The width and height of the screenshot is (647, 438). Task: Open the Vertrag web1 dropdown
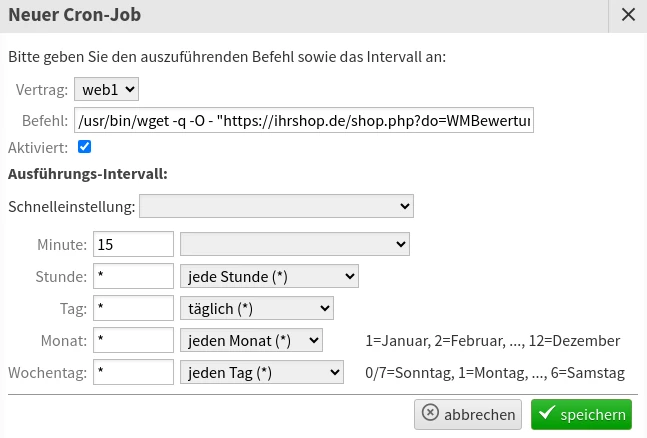[x=106, y=89]
